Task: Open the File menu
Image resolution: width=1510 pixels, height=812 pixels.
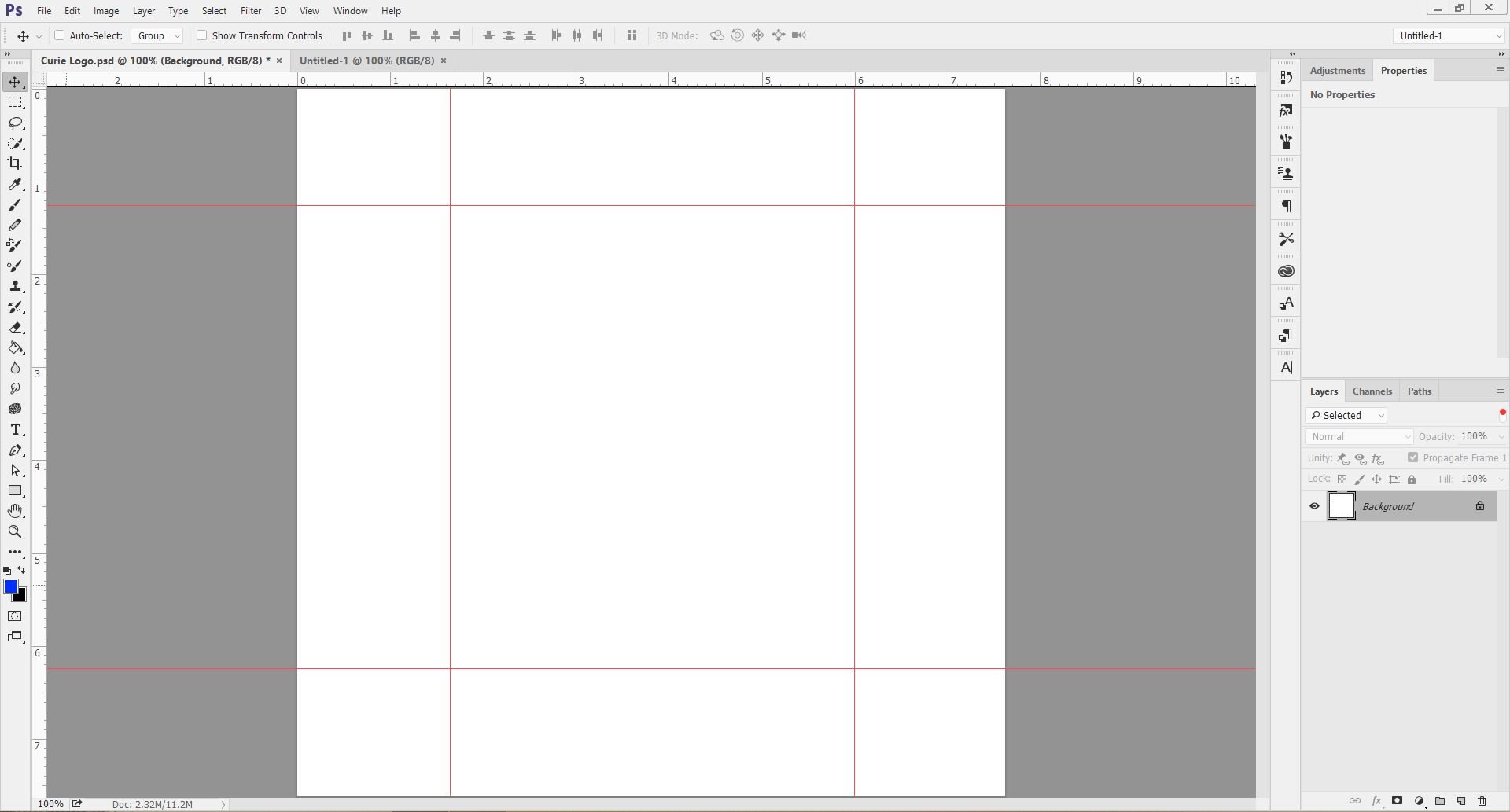Action: 44,11
